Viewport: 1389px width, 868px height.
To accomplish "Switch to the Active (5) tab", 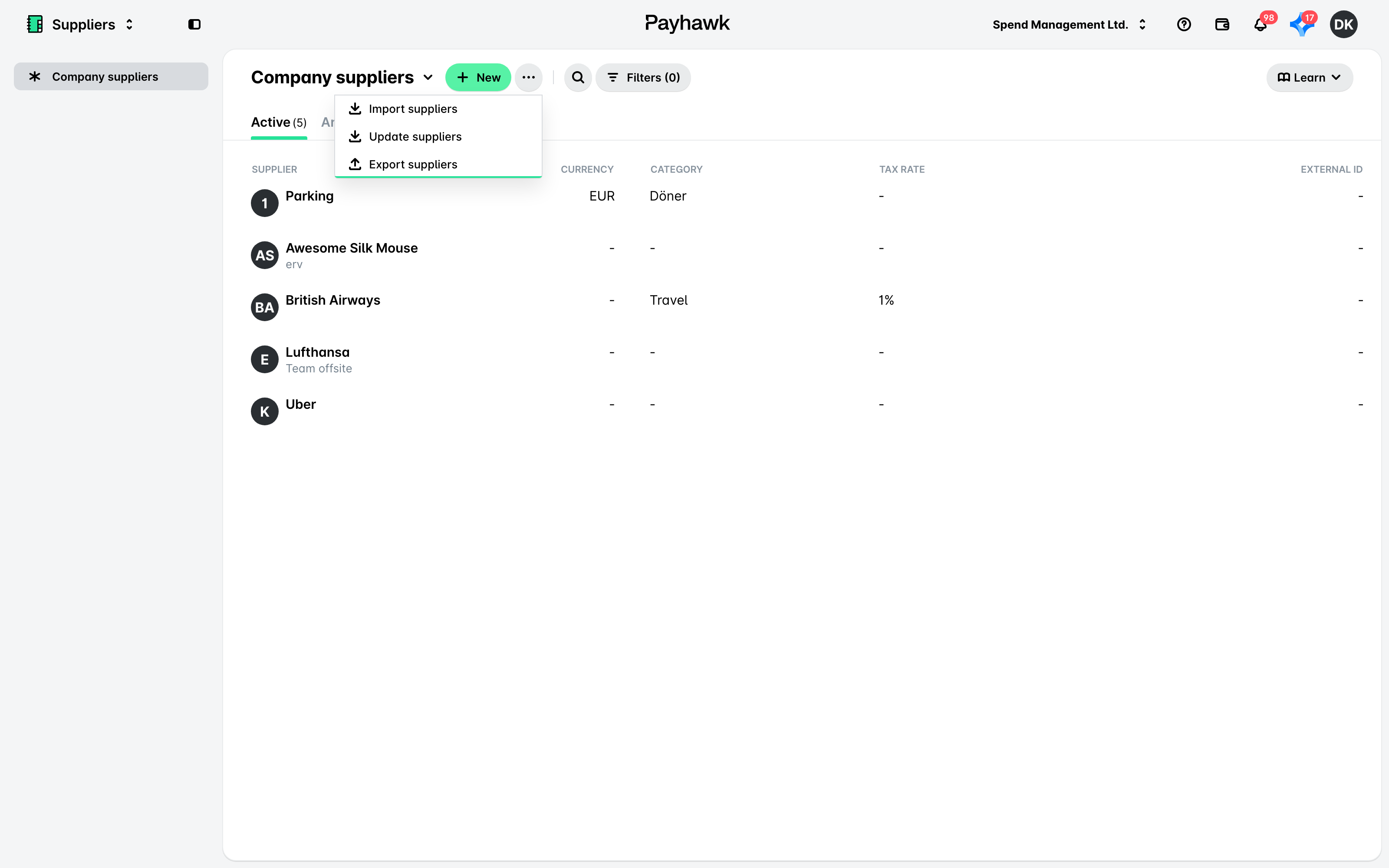I will pos(279,122).
